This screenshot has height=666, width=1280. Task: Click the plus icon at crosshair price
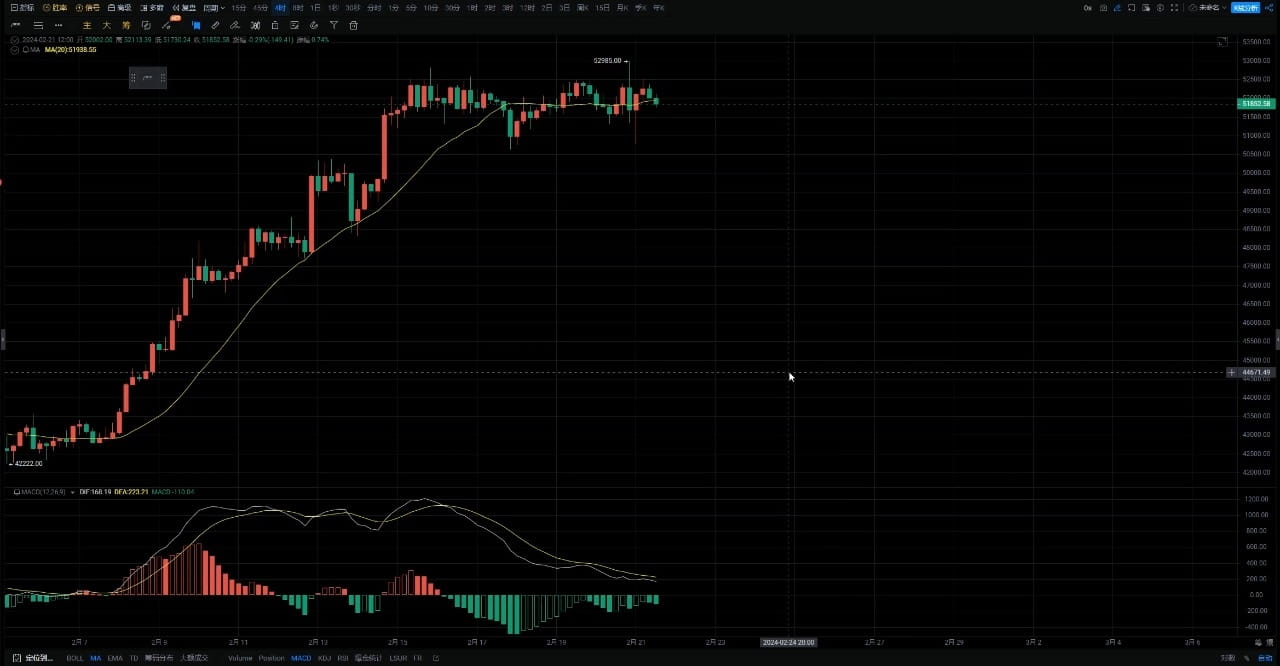tap(1231, 372)
